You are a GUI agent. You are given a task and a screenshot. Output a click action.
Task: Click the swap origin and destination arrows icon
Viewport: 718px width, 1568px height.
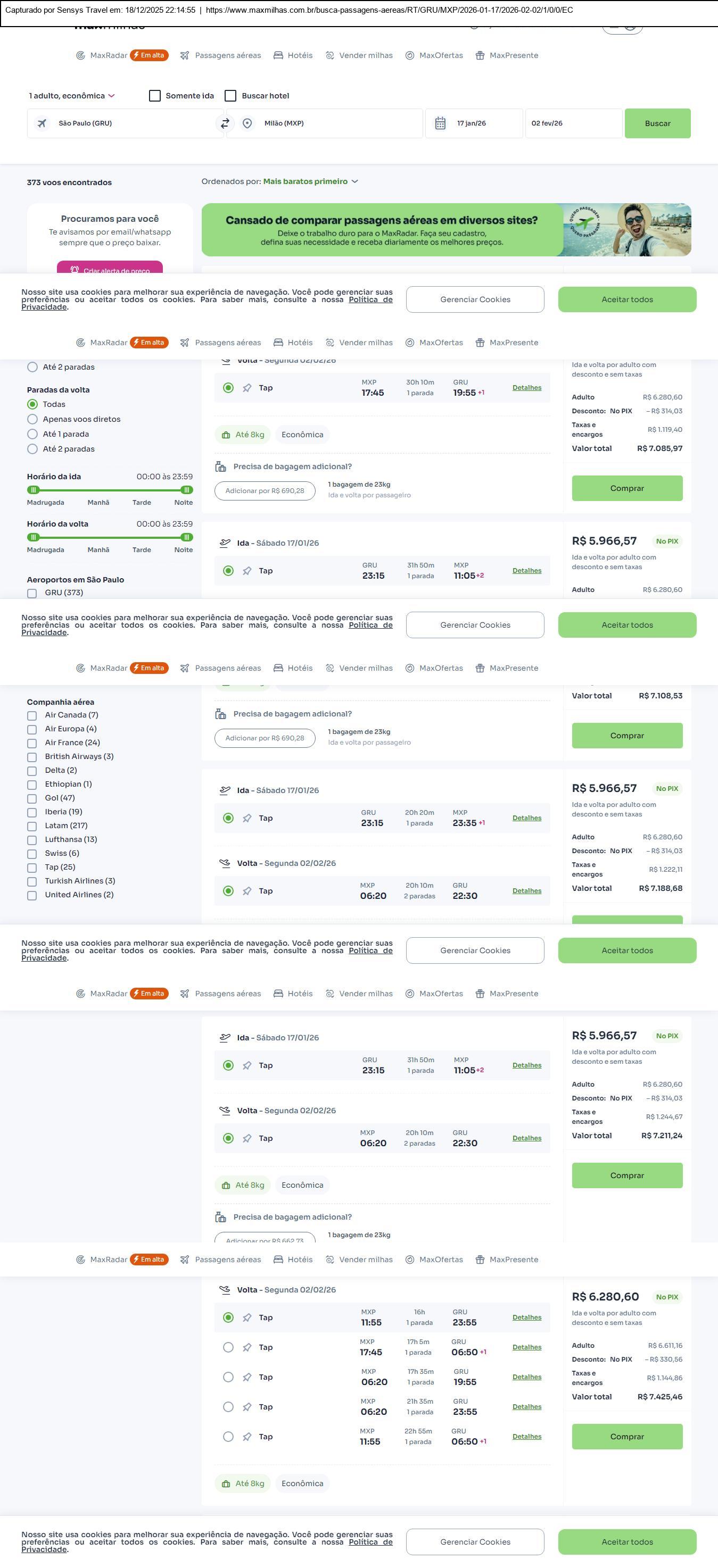coord(225,123)
